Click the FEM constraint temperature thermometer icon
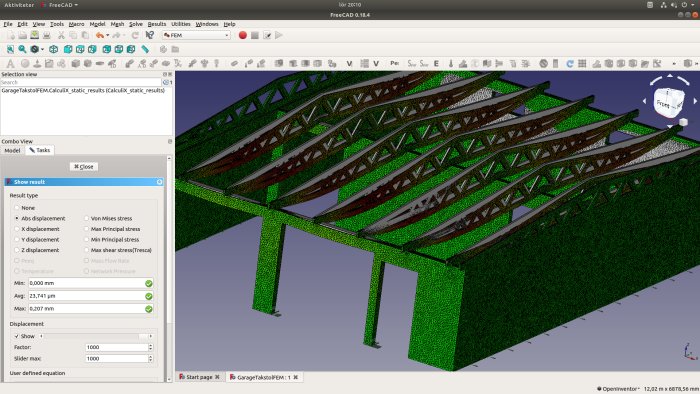 coord(451,64)
